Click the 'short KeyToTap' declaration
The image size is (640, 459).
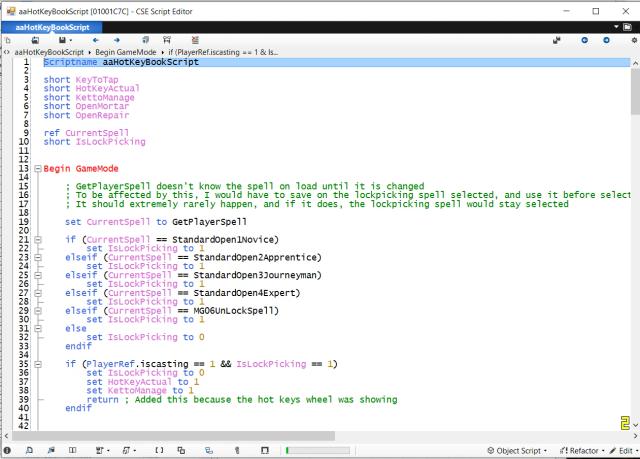coord(81,80)
